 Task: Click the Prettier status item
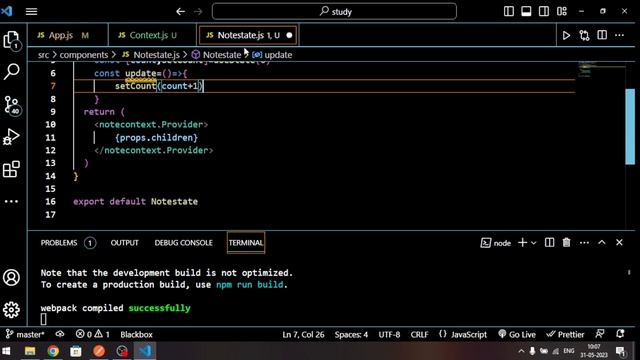pyautogui.click(x=565, y=334)
